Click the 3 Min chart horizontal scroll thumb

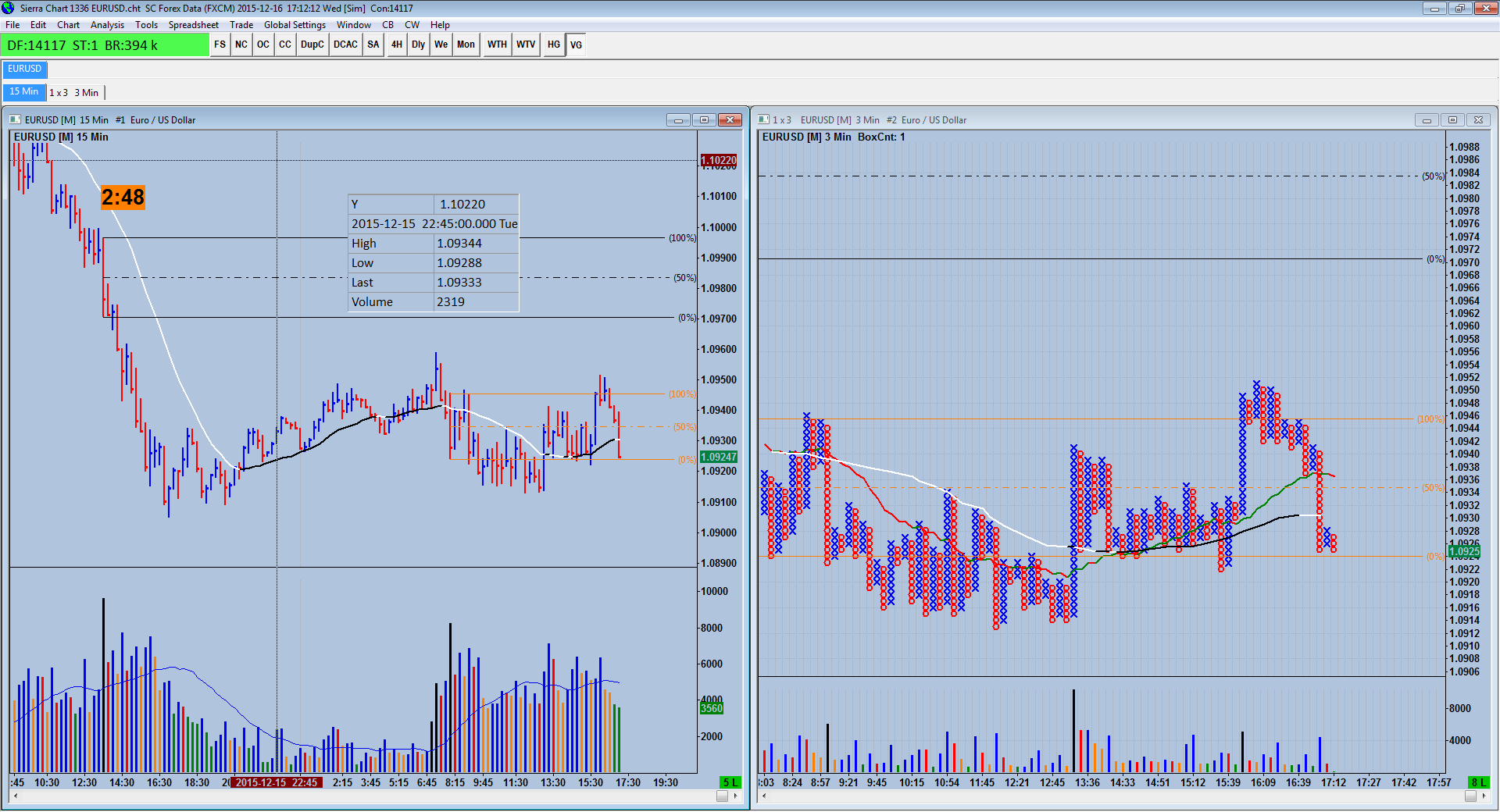[1470, 796]
